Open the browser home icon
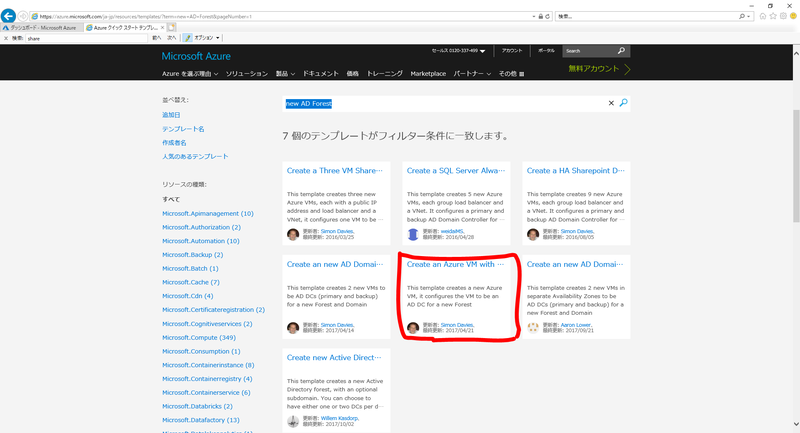800x433 pixels. point(763,16)
